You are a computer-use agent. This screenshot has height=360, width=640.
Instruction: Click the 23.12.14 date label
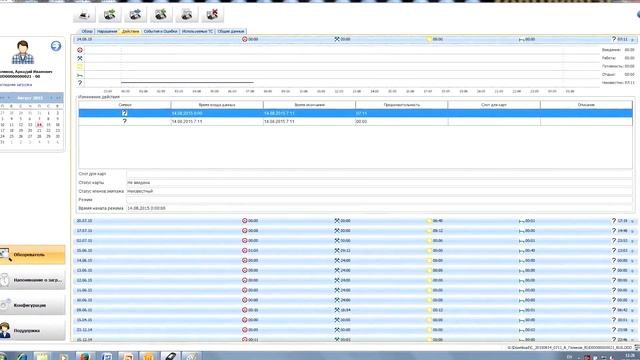pos(84,330)
